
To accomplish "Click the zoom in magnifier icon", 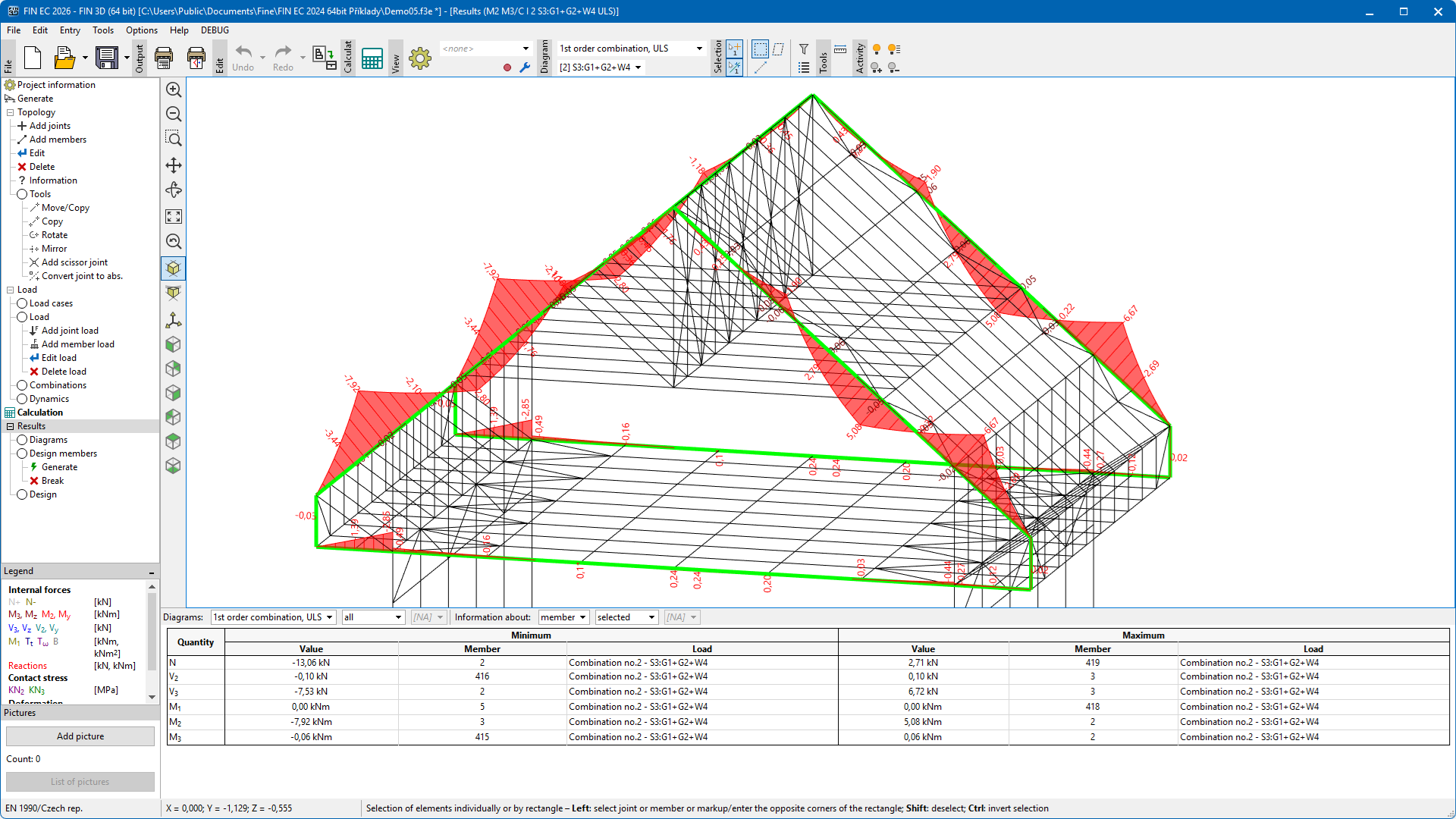I will point(174,89).
